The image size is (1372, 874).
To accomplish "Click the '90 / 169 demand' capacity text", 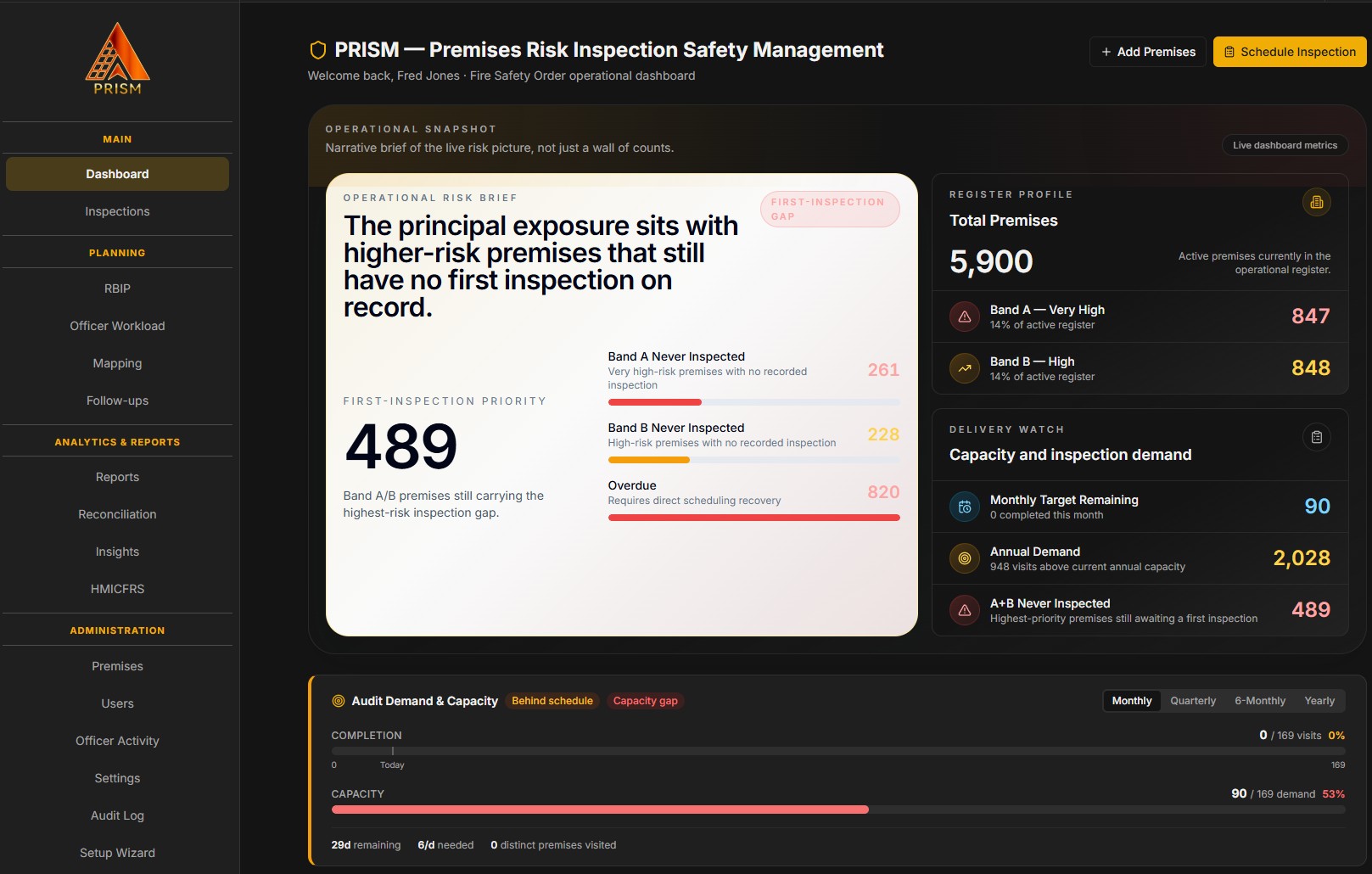I will click(x=1273, y=794).
